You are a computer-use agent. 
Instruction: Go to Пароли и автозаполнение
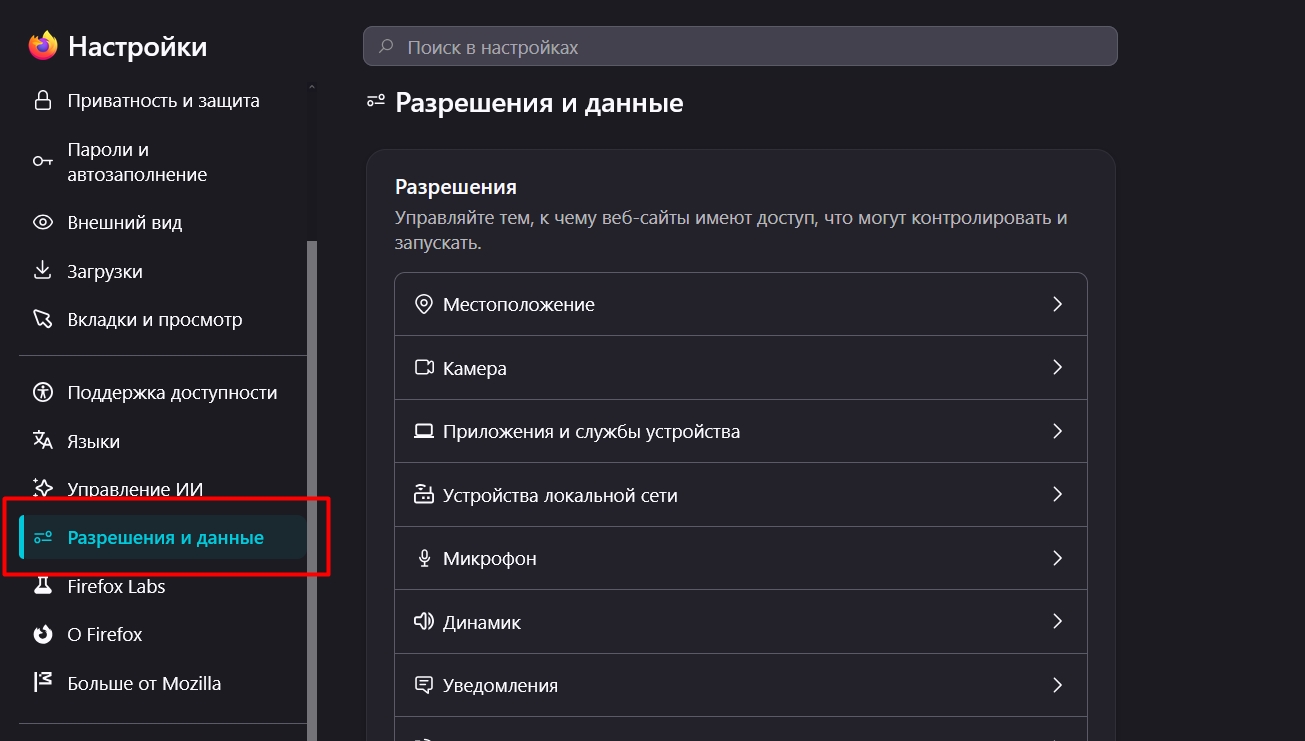[x=163, y=162]
